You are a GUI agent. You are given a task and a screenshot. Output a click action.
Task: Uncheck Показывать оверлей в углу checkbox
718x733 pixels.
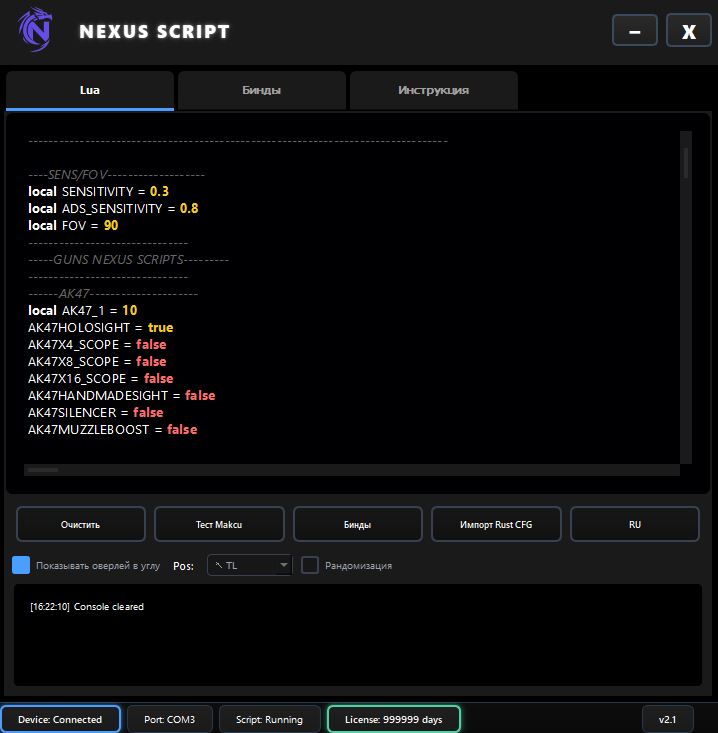21,565
